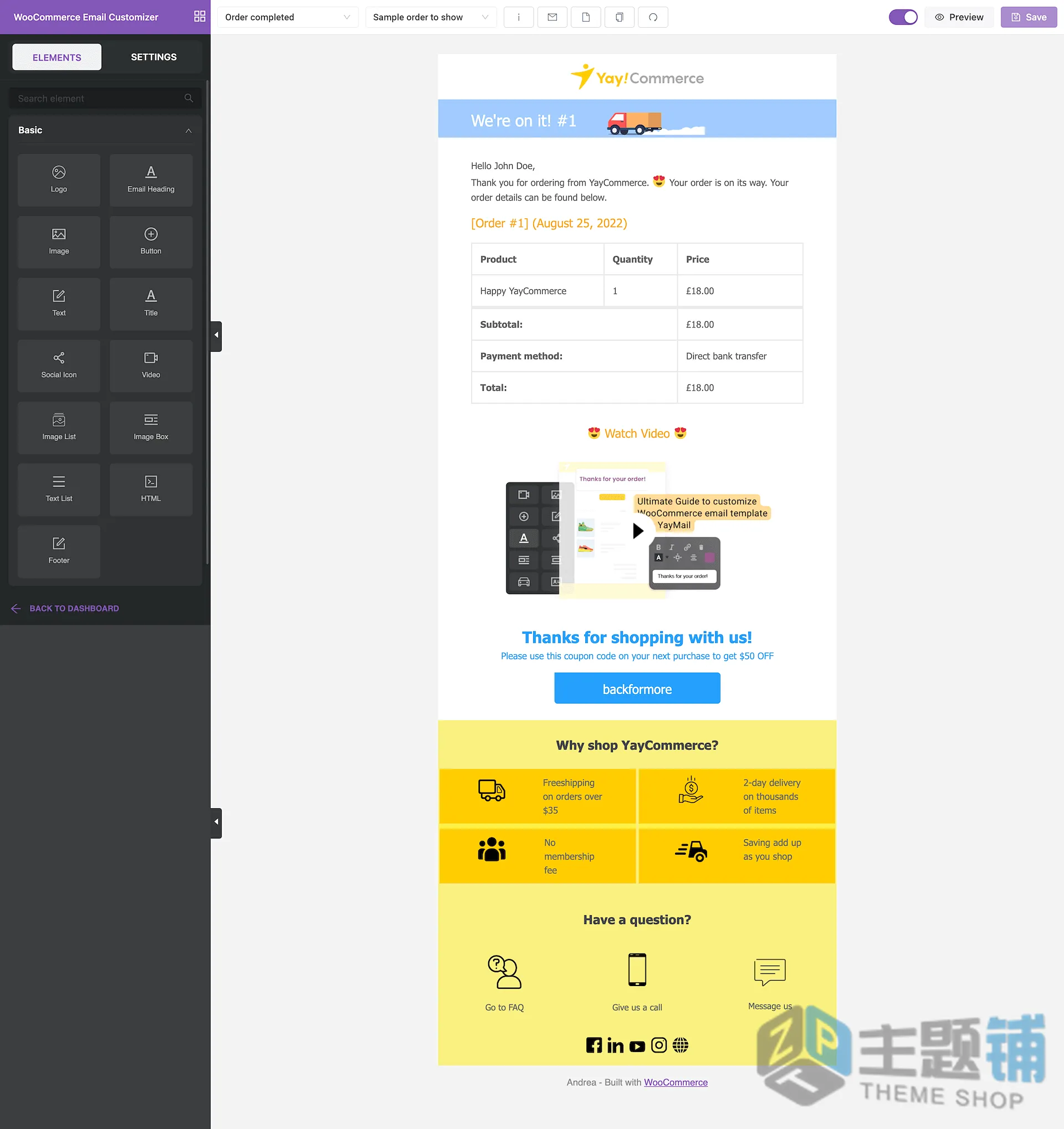Image resolution: width=1064 pixels, height=1129 pixels.
Task: Click the Why shop YayCommerce? heading
Action: tap(637, 745)
